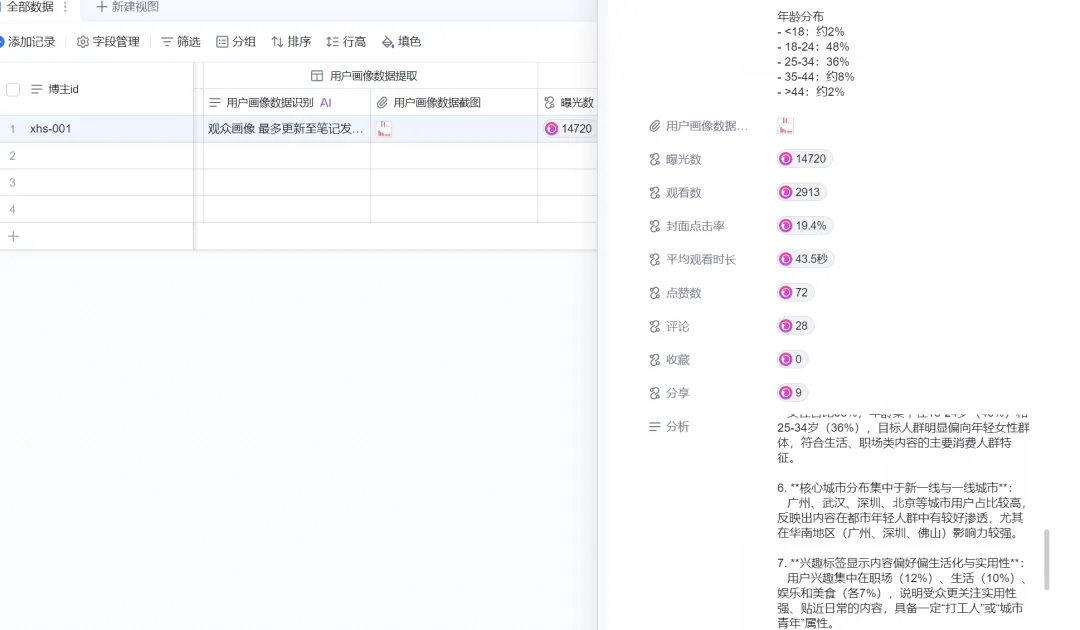Screen dimensions: 1080x630
Task: Click the 字段管理 gear icon
Action: [83, 42]
